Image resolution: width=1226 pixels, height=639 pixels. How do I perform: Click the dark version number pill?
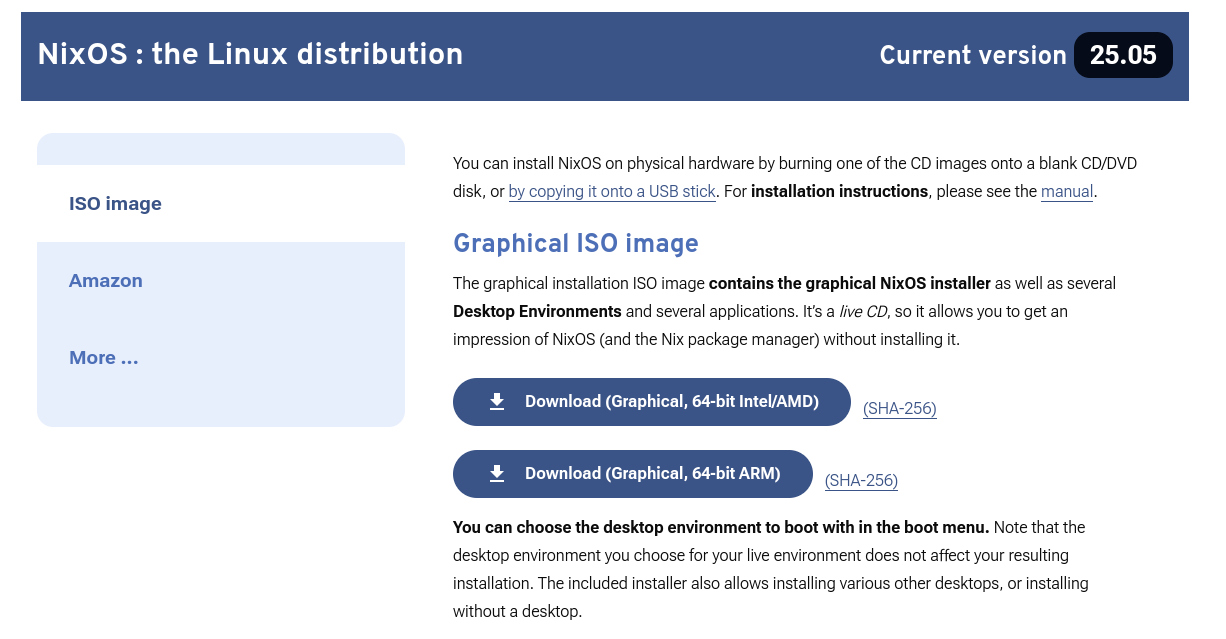click(x=1123, y=55)
